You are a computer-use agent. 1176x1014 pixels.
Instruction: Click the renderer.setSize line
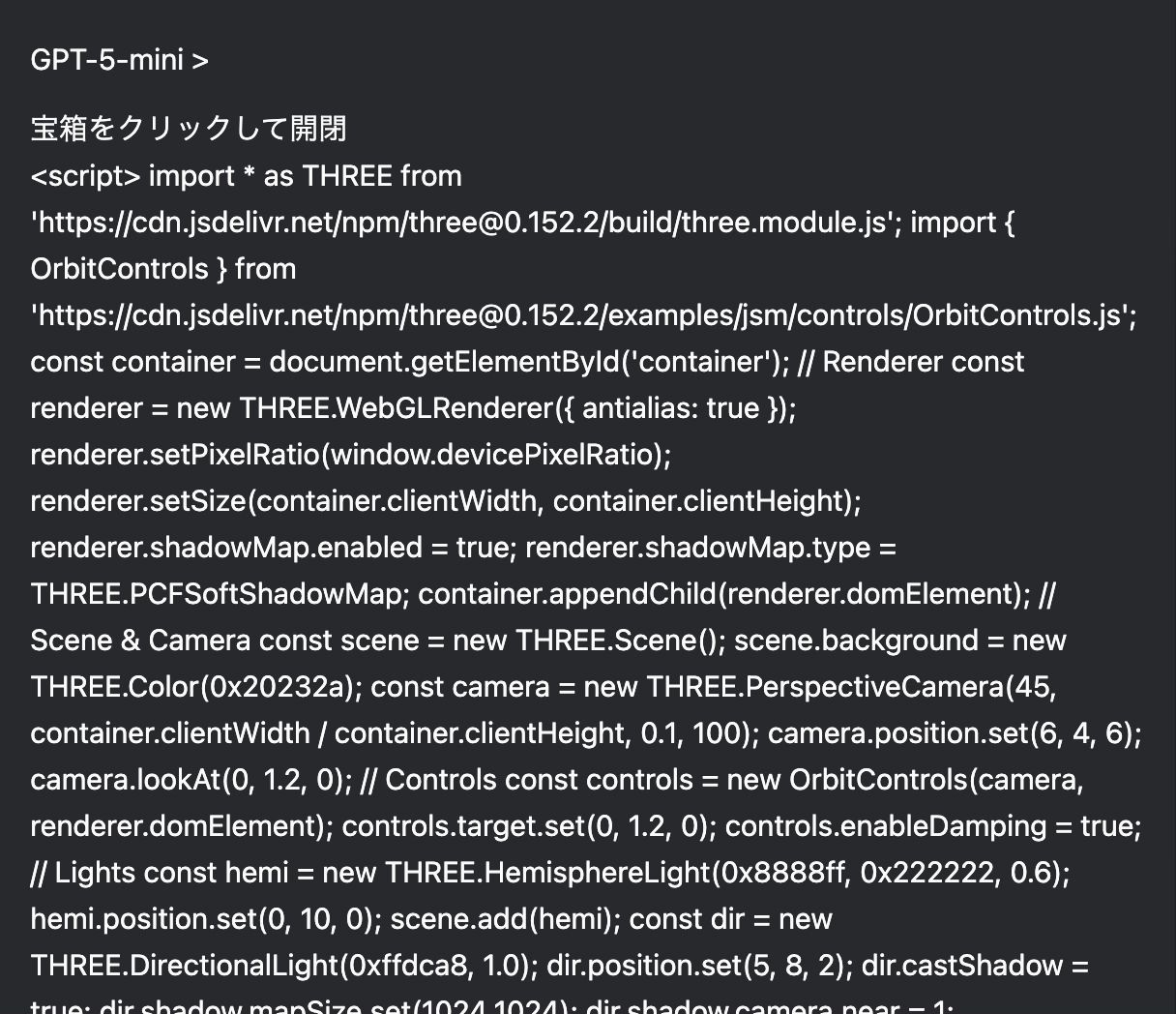tap(445, 501)
